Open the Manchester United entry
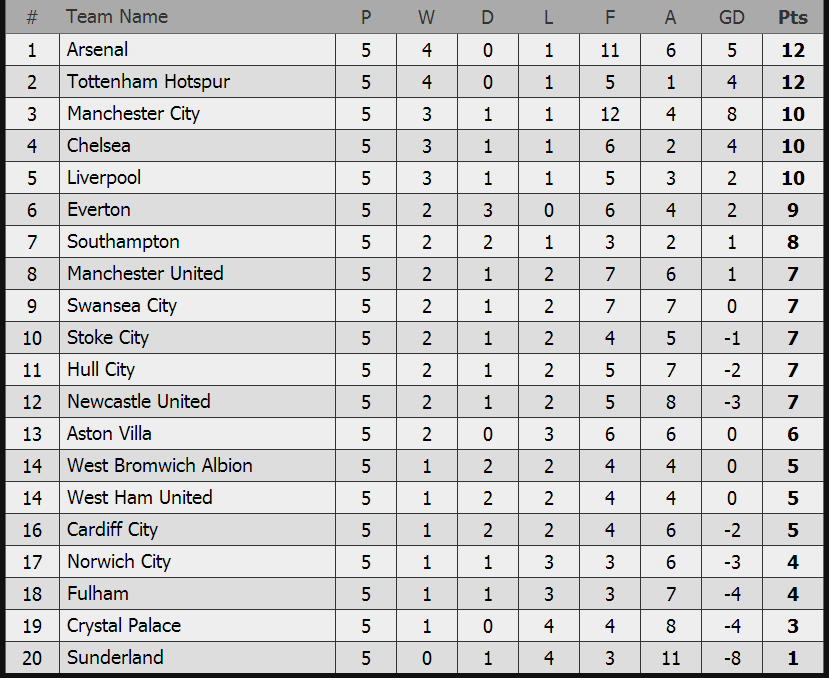This screenshot has width=829, height=678. pos(146,274)
